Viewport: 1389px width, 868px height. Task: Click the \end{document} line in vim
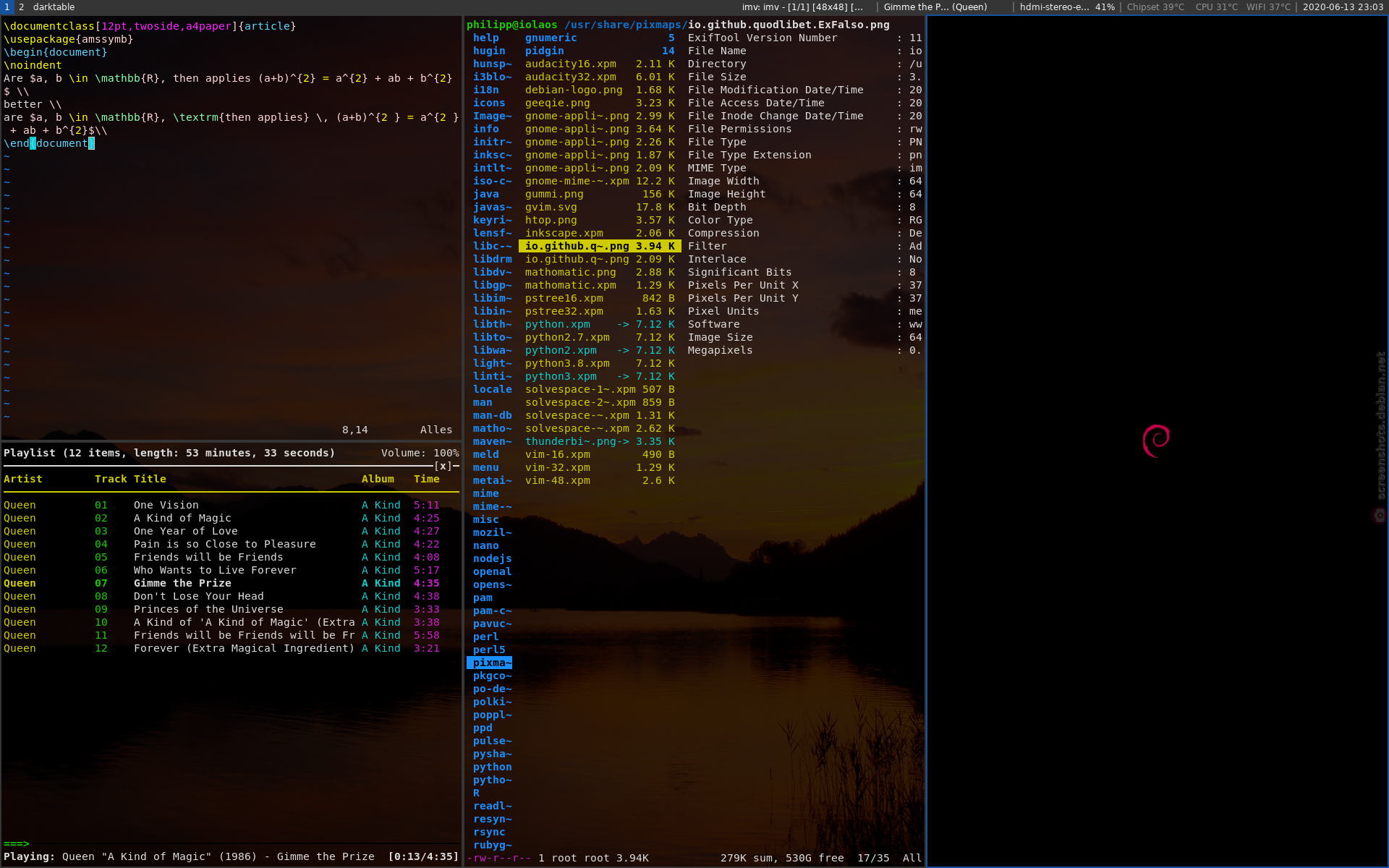pos(49,143)
